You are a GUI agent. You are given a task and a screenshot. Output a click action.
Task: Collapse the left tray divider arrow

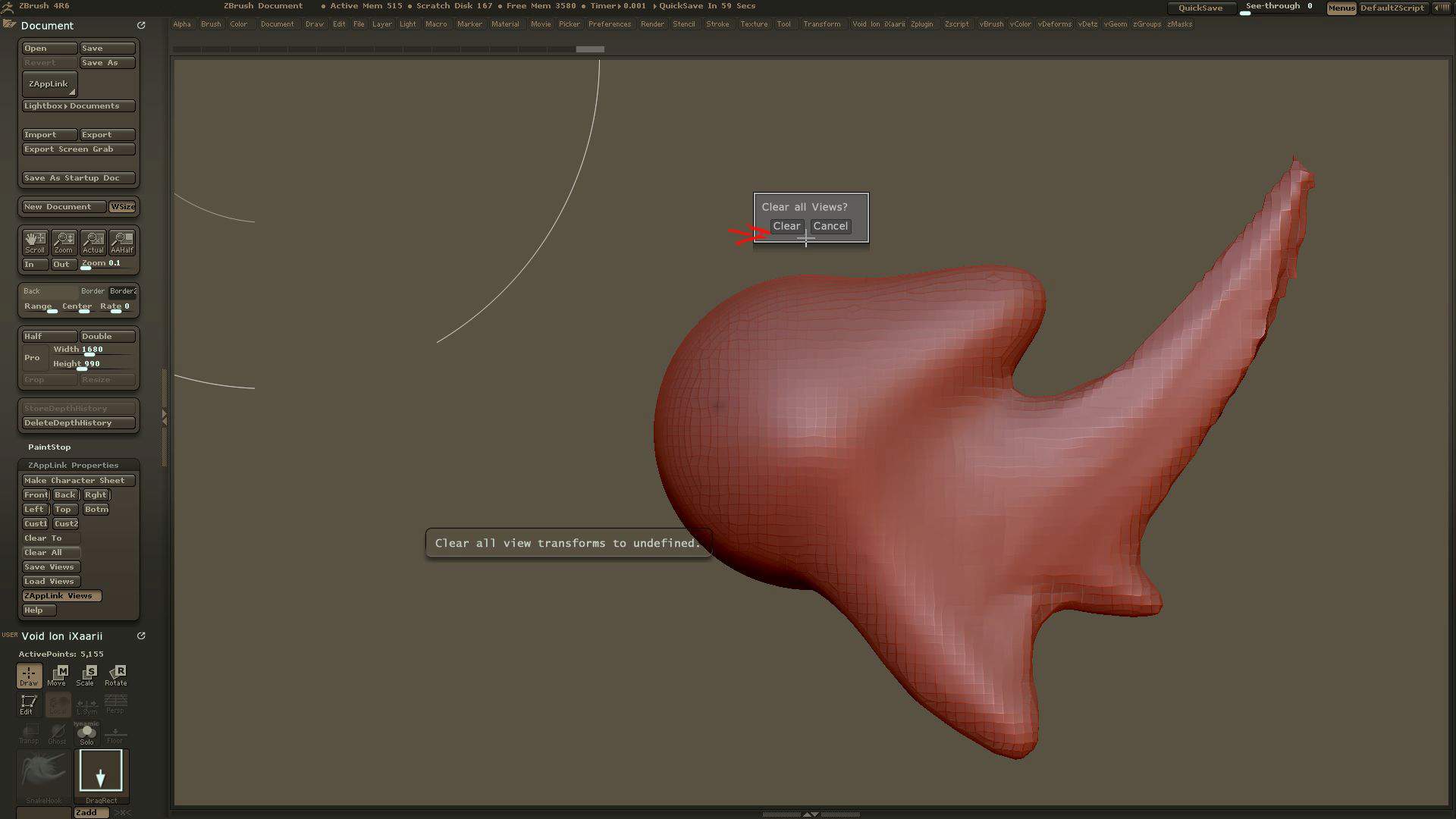point(165,417)
